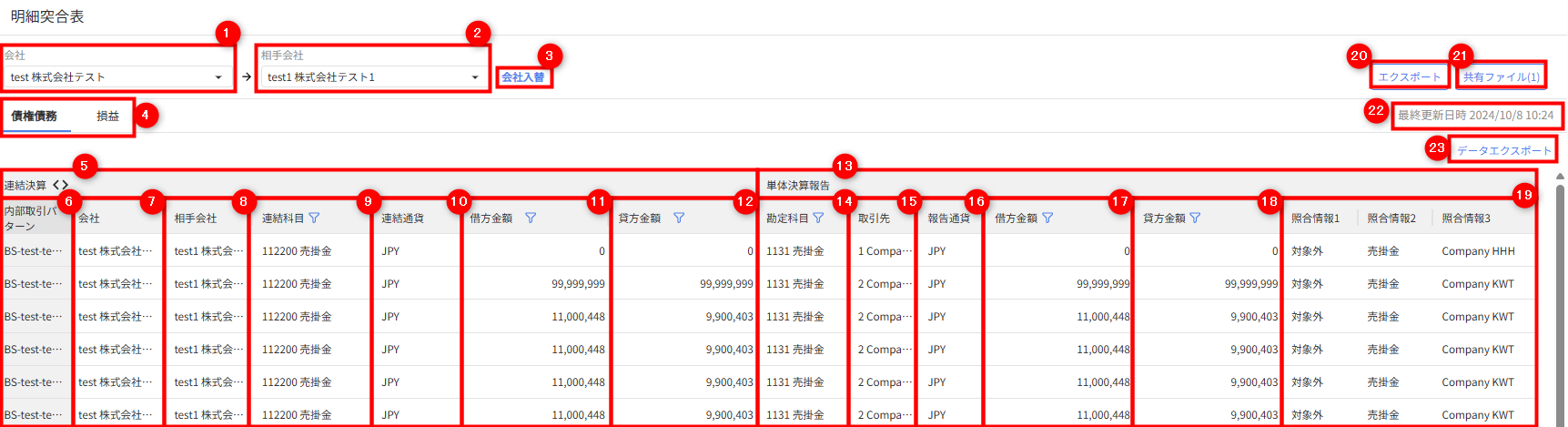Select the 照合情報3 column header
Screen dimensions: 1568x427
[x=1465, y=219]
